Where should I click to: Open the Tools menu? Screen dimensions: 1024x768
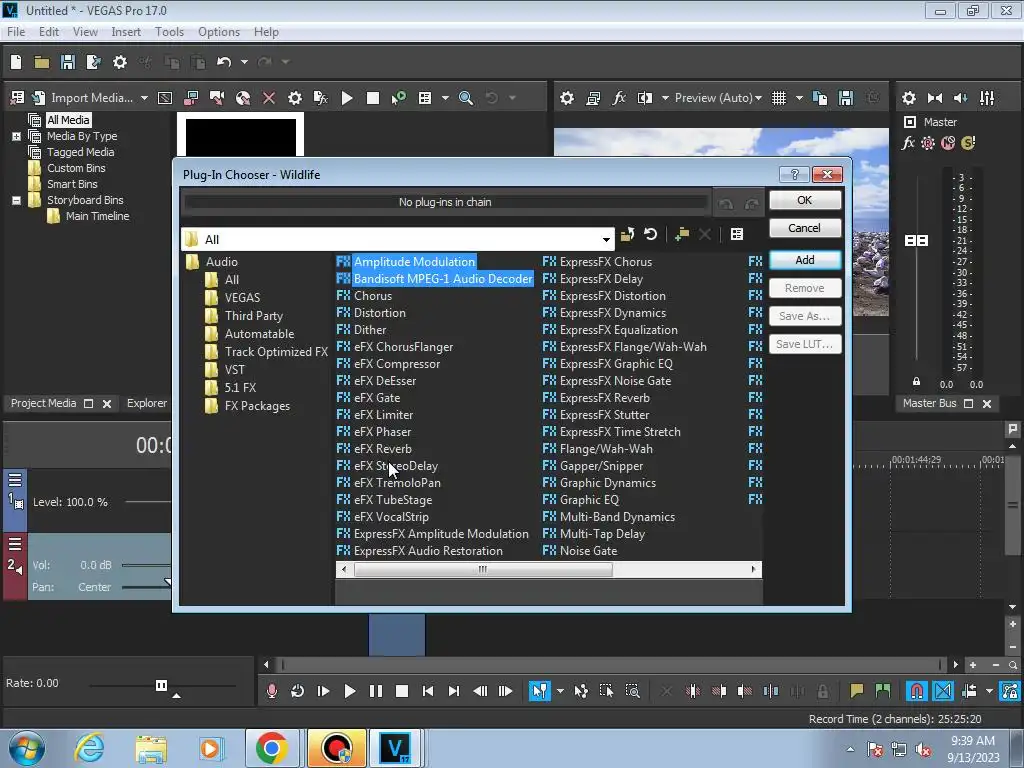click(169, 32)
